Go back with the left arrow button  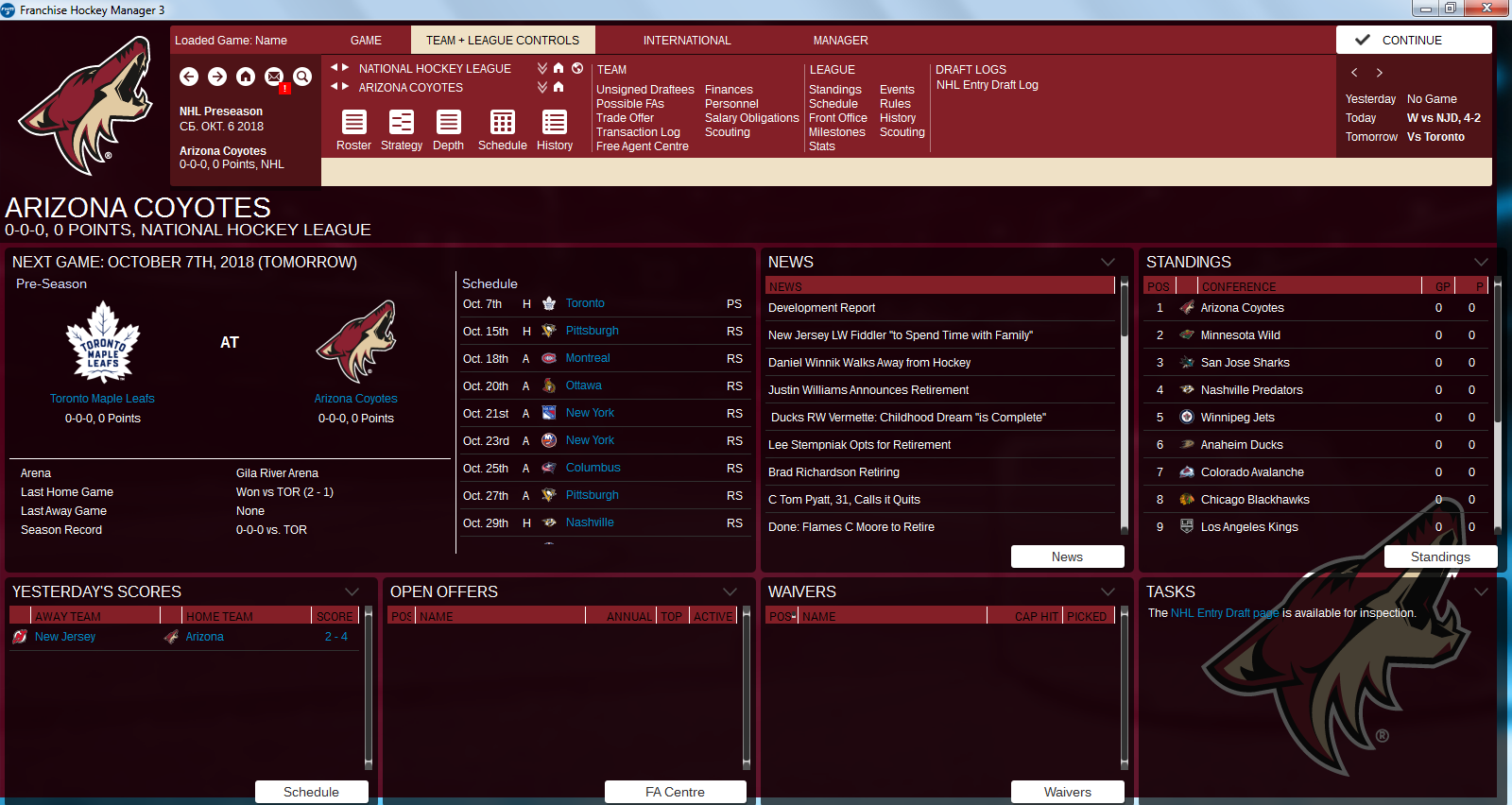(x=189, y=77)
